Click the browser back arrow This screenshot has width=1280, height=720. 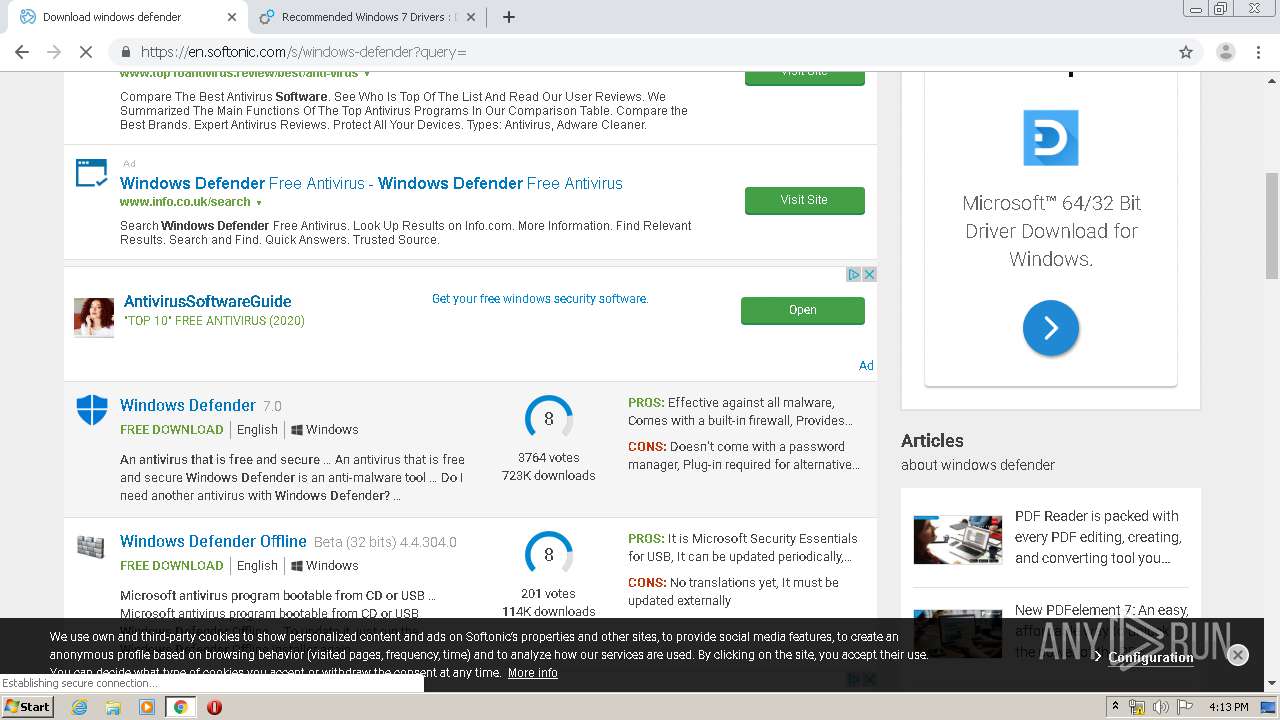coord(22,52)
